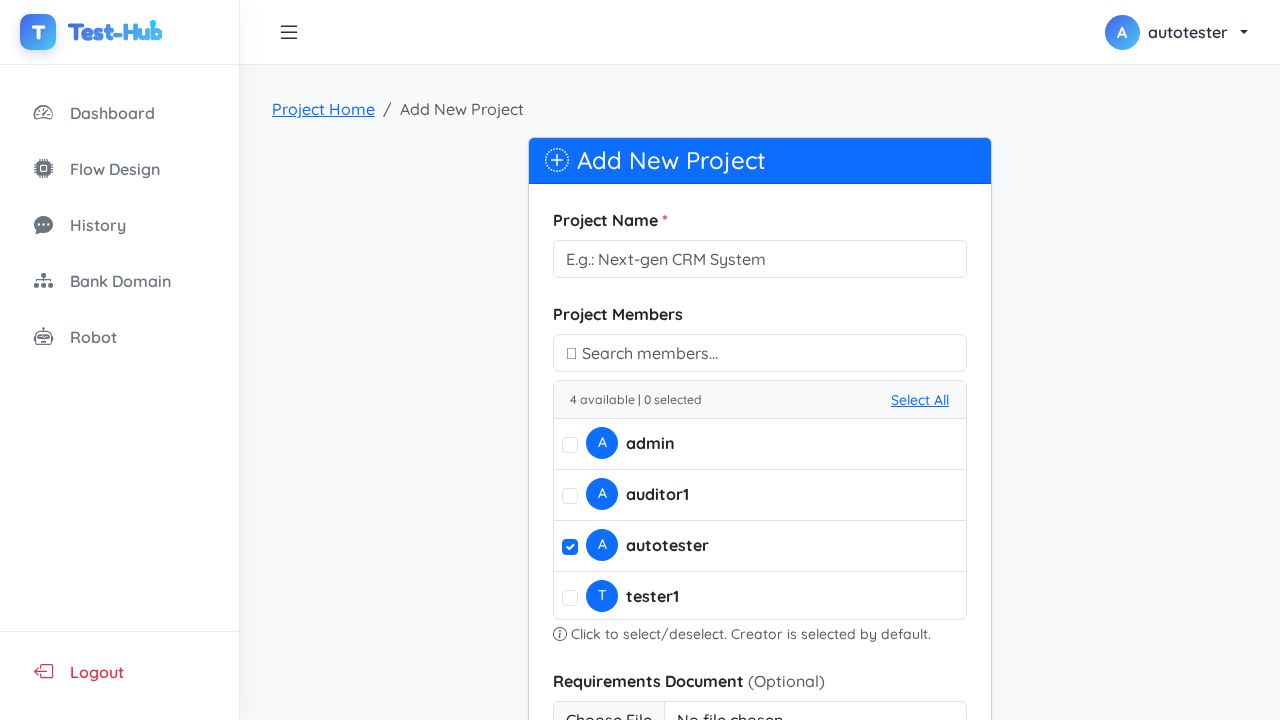This screenshot has width=1280, height=720.
Task: Click the Search members input field
Action: pos(760,353)
